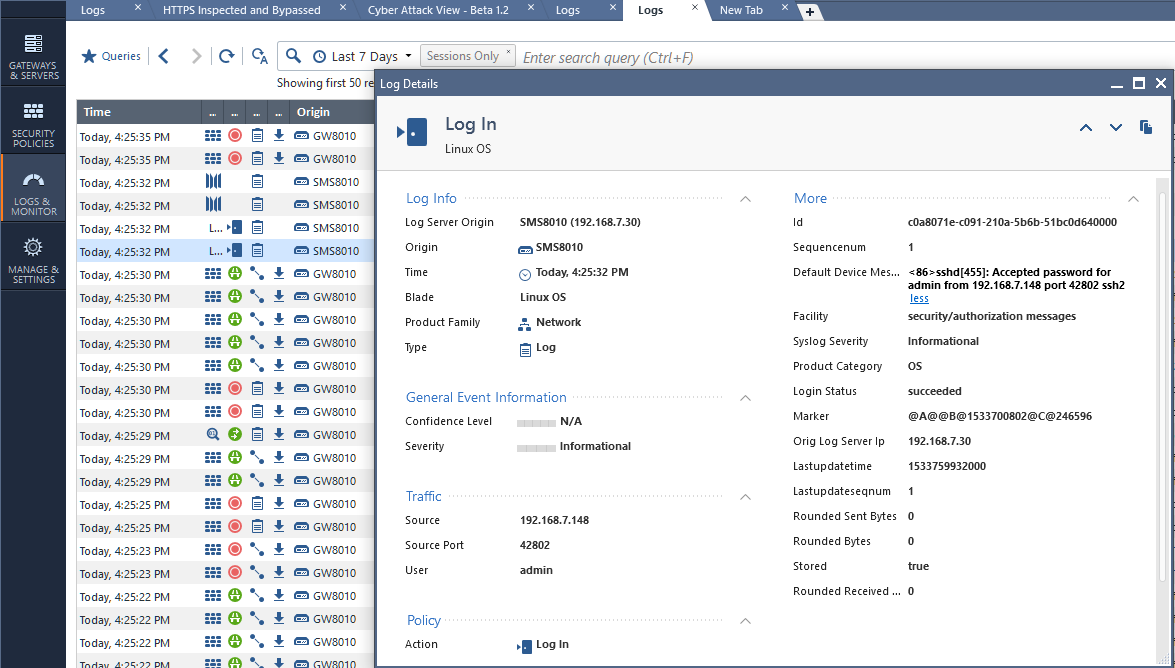Collapse the General Event Information section

click(745, 398)
